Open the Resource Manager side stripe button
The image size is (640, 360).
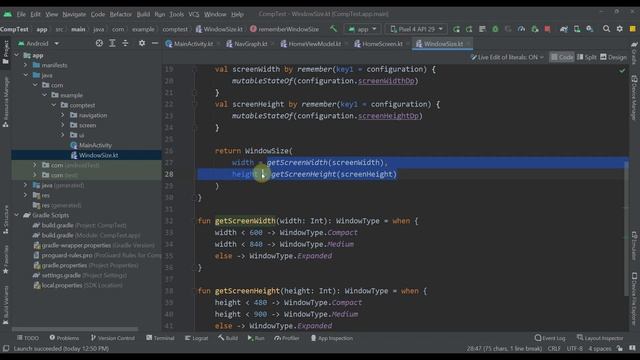pos(6,102)
